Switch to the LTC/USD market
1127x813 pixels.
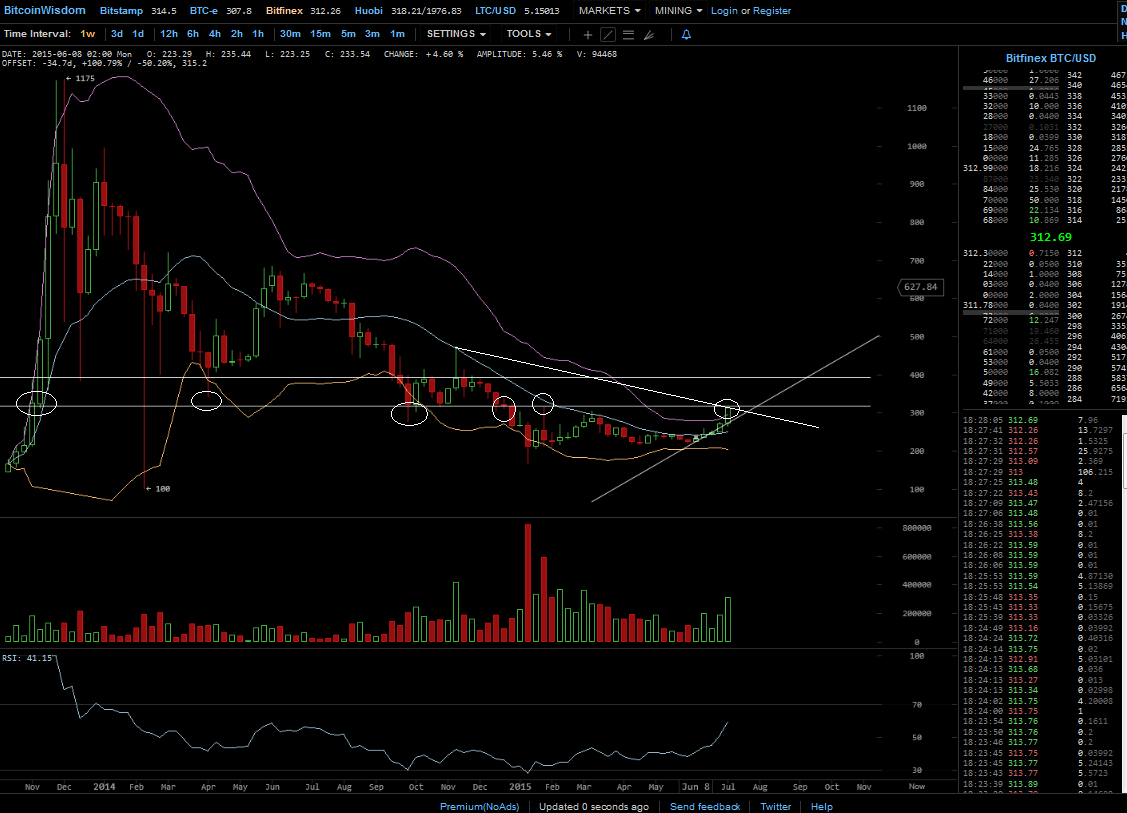click(495, 11)
